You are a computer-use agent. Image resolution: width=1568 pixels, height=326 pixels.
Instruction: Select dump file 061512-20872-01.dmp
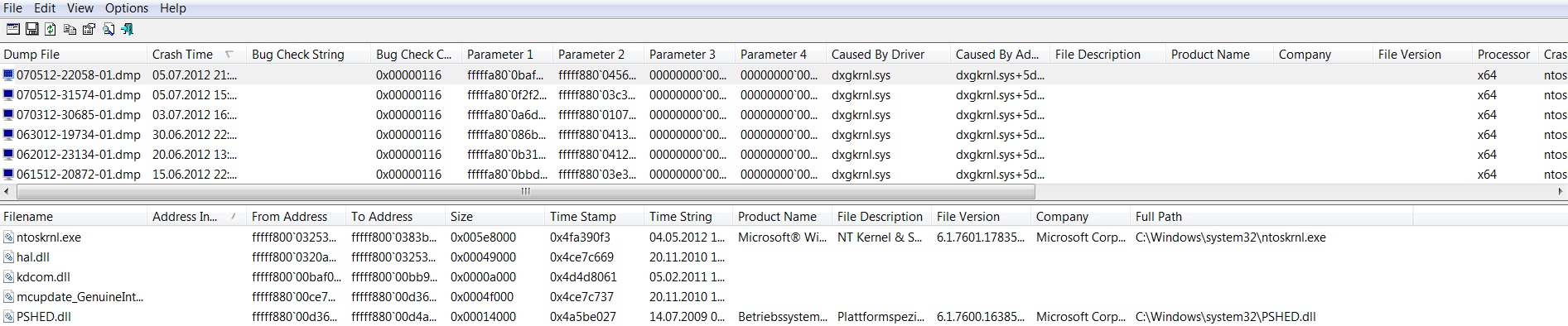tap(78, 175)
